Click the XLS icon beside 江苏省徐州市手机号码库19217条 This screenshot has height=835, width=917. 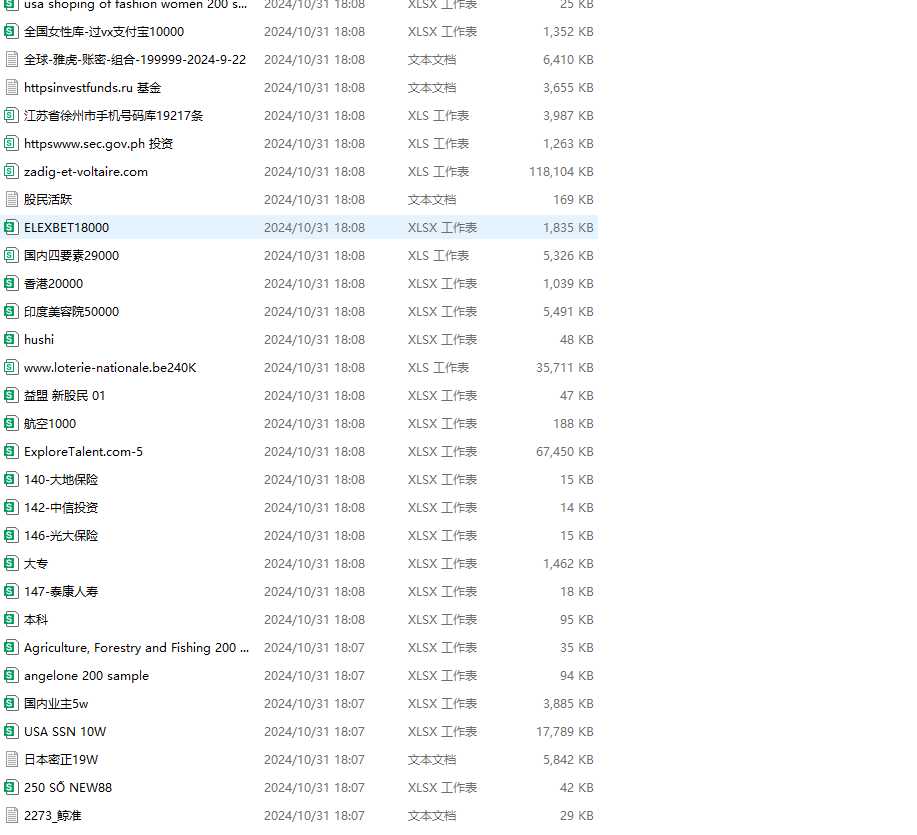[11, 116]
